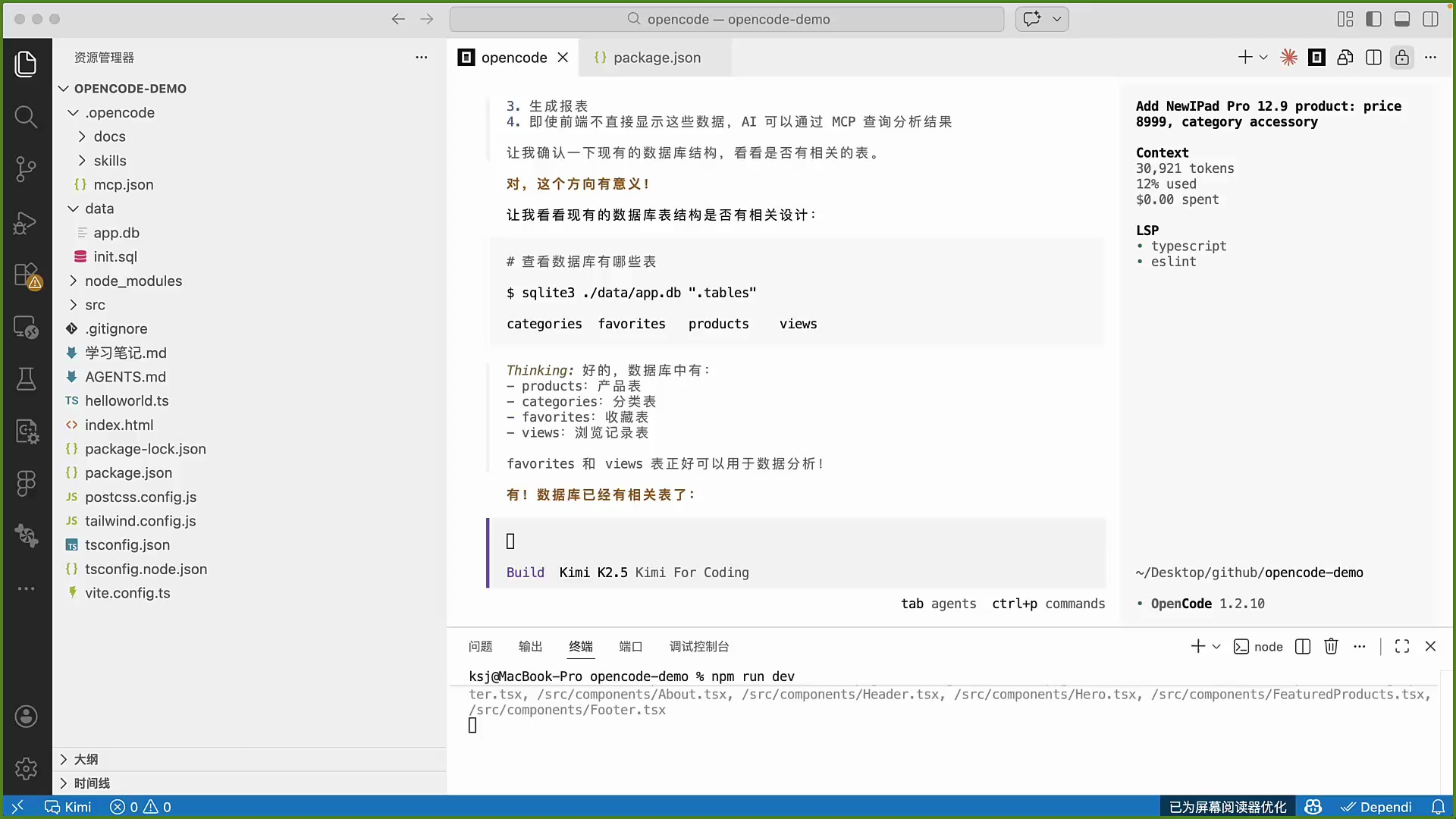
Task: Open the Explorer view in activity bar
Action: click(x=26, y=64)
